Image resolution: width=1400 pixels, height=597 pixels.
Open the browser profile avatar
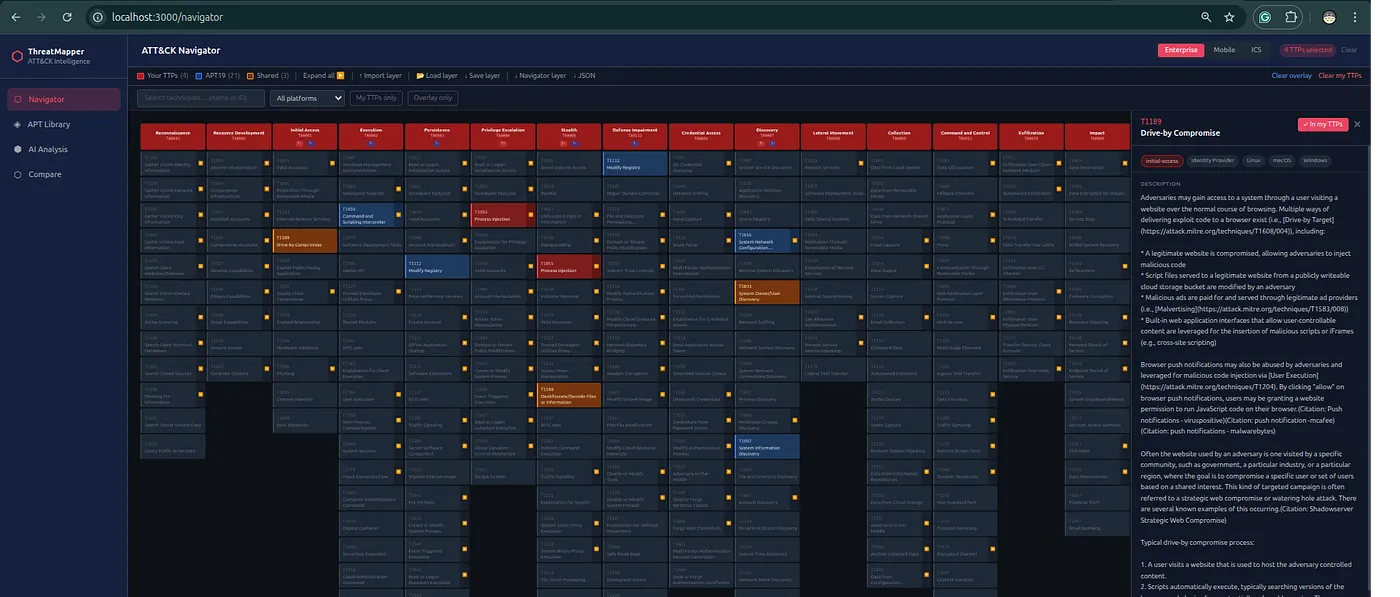coord(1330,17)
